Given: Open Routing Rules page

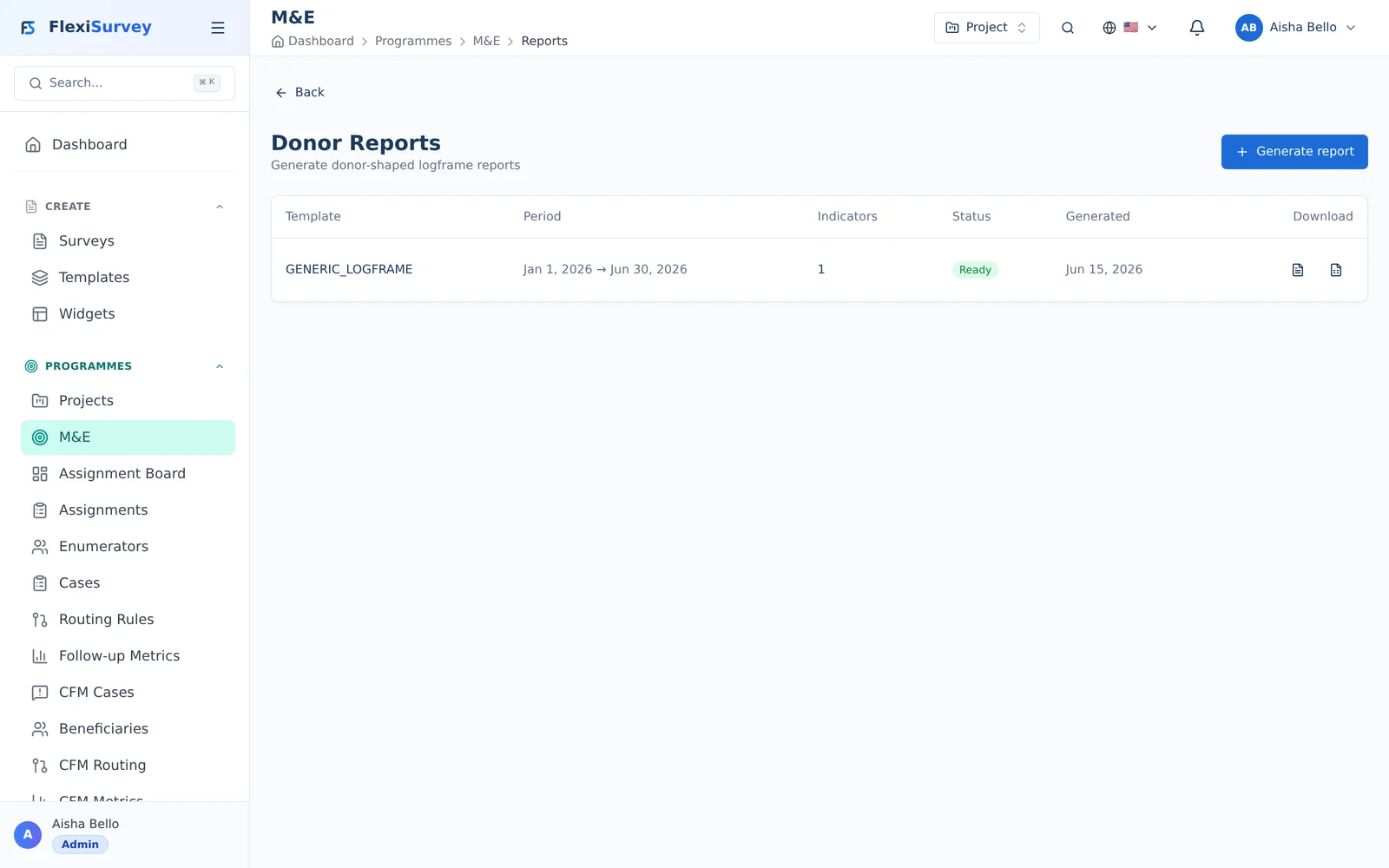Looking at the screenshot, I should coord(128,620).
